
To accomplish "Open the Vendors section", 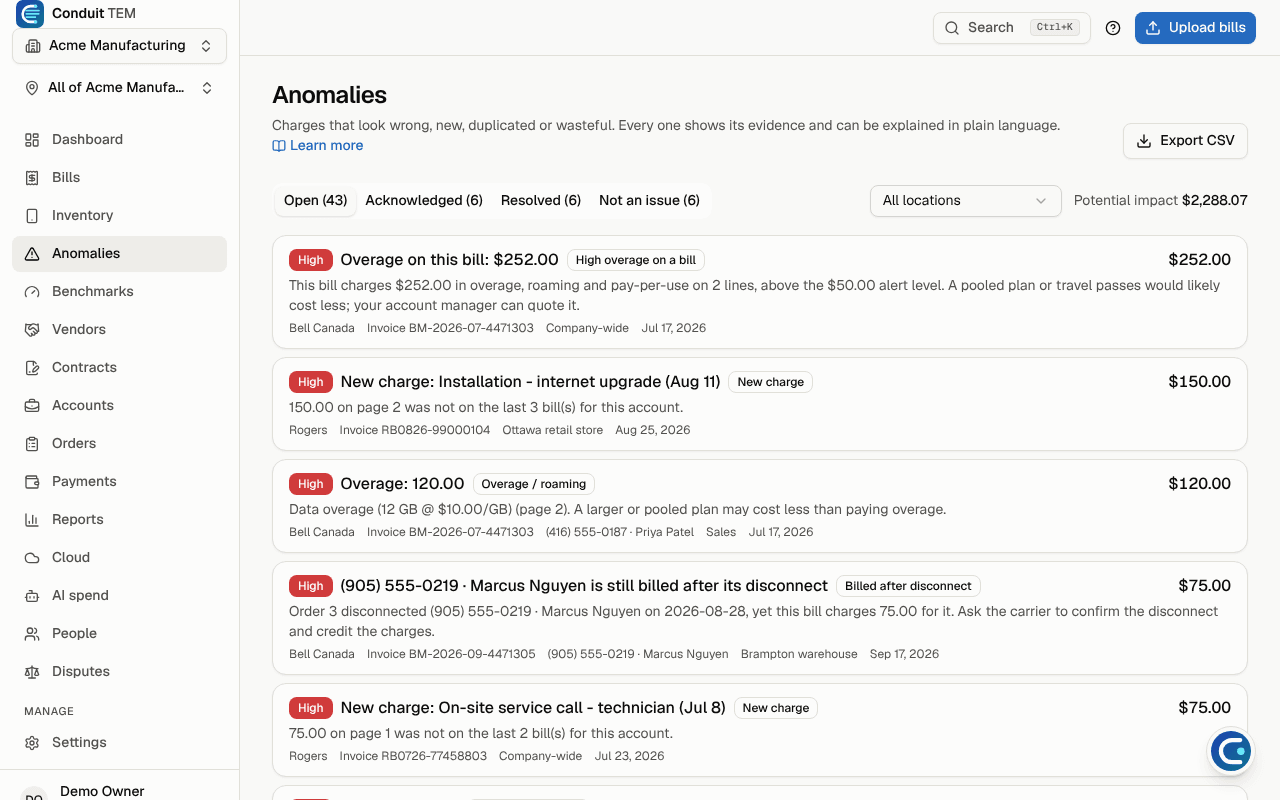I will click(x=120, y=330).
